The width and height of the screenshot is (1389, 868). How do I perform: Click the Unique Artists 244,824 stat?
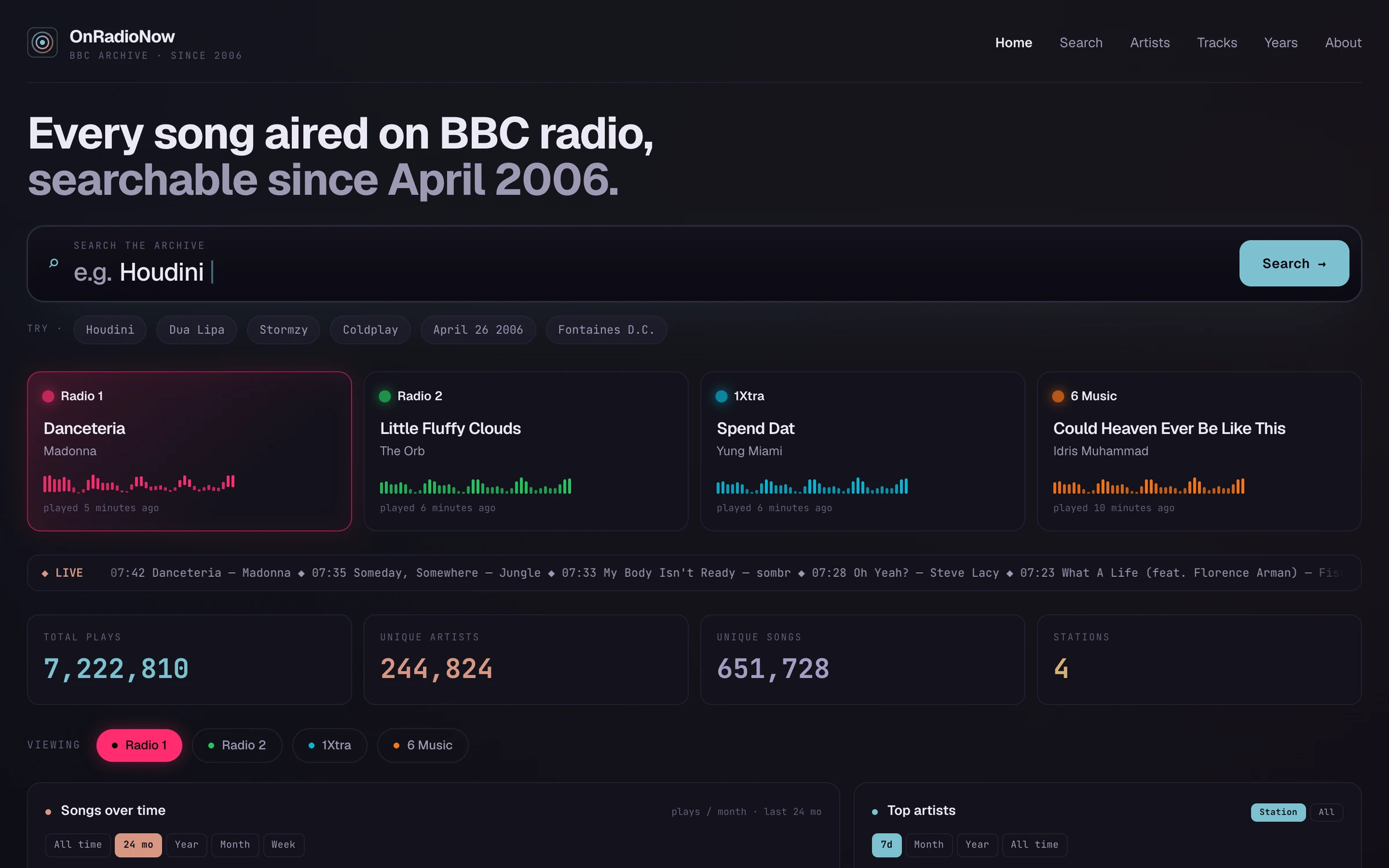tap(436, 669)
